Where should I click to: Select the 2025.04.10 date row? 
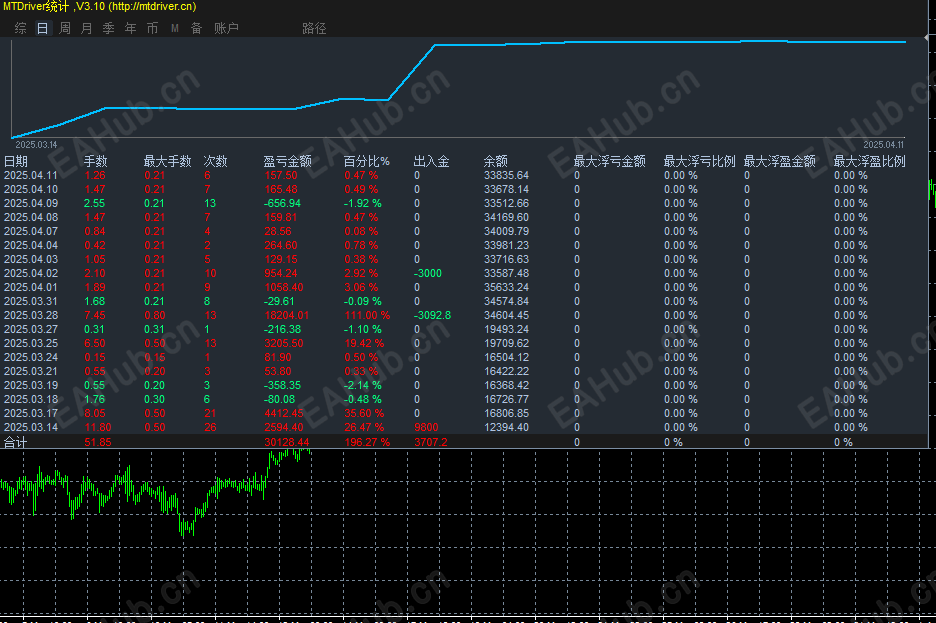pyautogui.click(x=30, y=189)
